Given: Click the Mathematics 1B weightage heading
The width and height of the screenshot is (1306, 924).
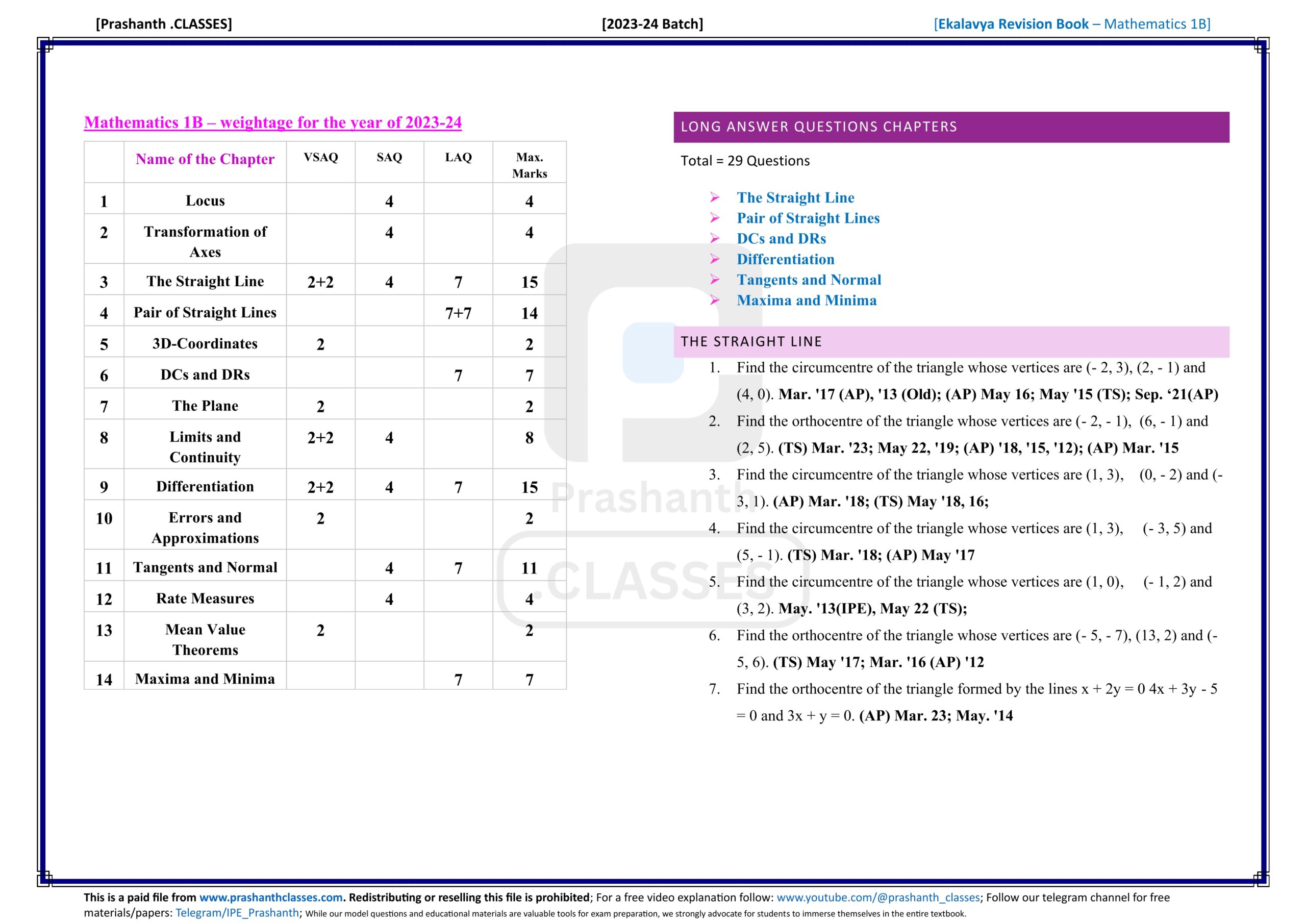Looking at the screenshot, I should pyautogui.click(x=272, y=122).
